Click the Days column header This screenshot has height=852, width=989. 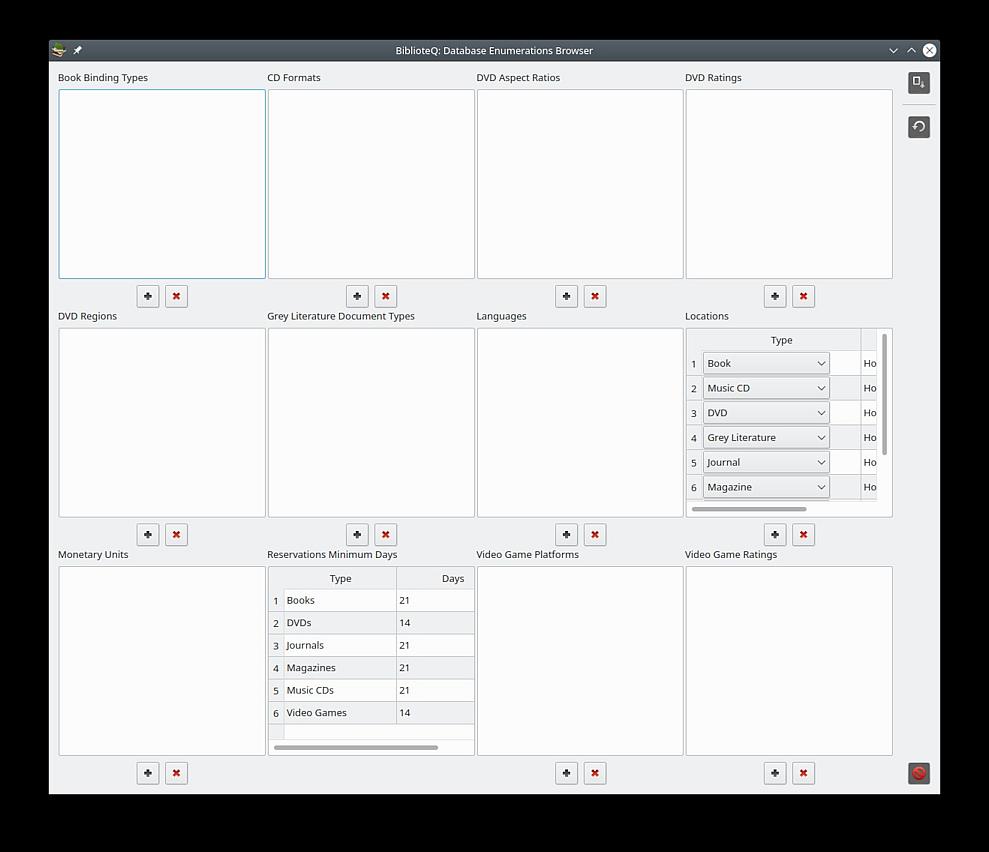coord(435,578)
